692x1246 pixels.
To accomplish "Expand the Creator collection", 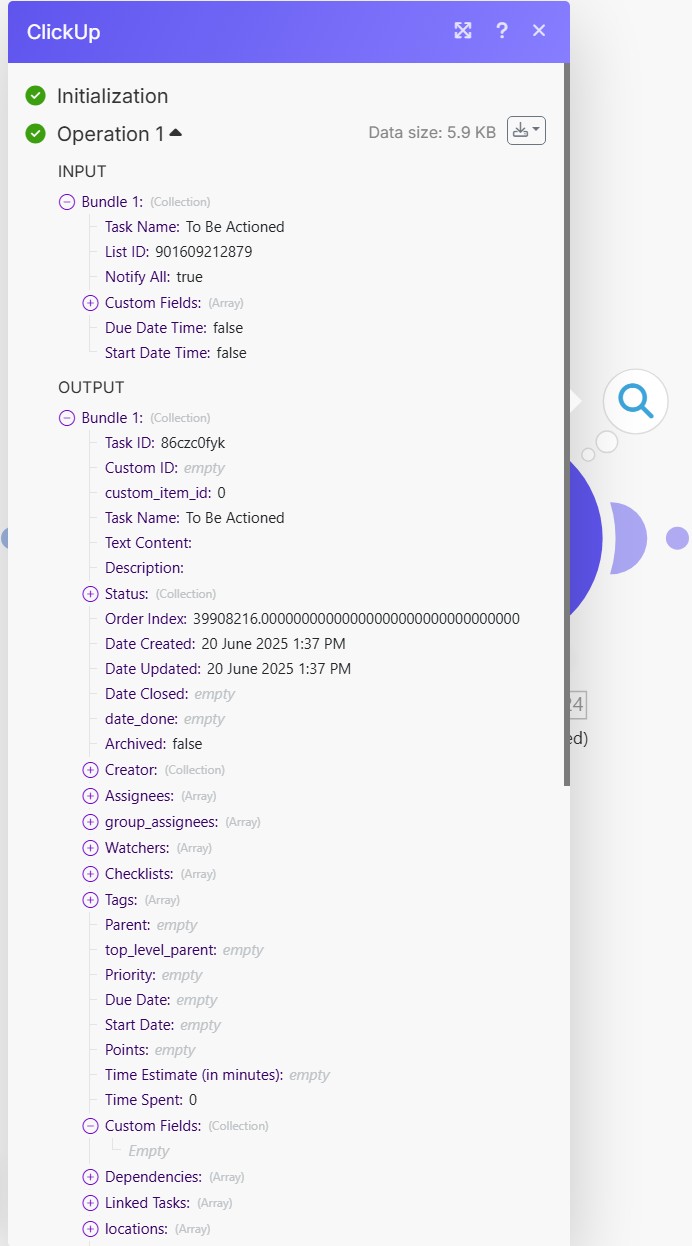I will pos(90,770).
